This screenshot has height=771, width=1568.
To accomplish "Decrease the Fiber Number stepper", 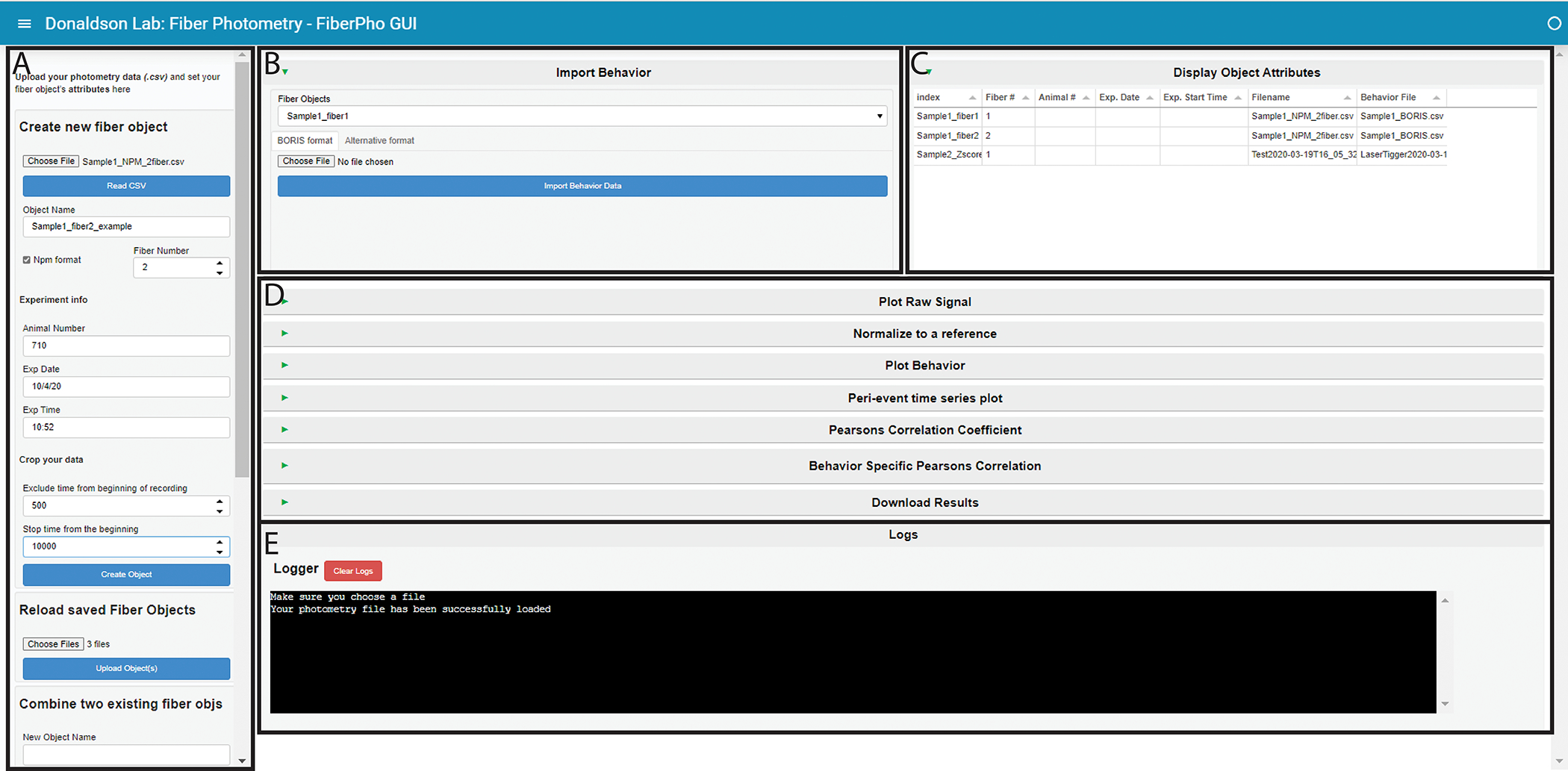I will [x=220, y=272].
